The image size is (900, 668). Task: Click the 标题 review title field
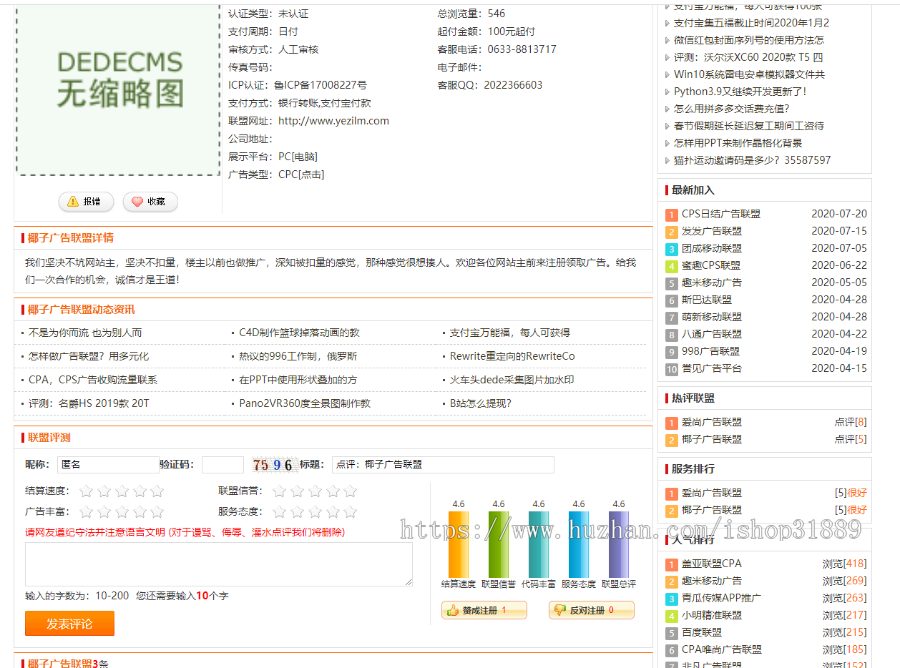[x=443, y=465]
